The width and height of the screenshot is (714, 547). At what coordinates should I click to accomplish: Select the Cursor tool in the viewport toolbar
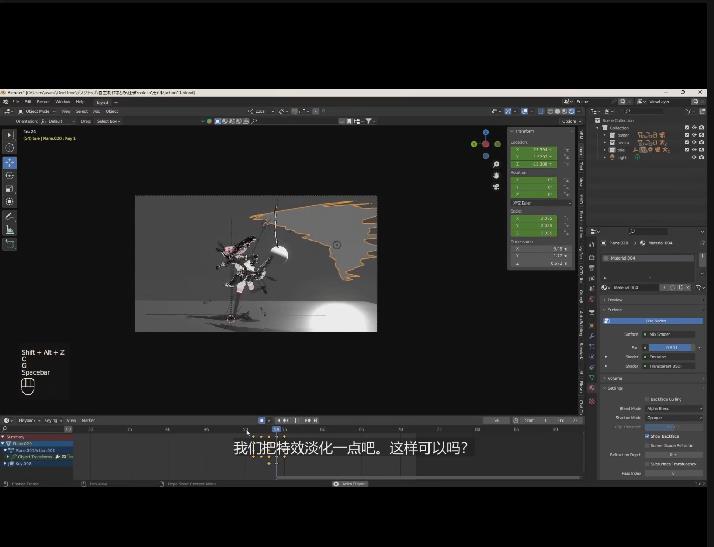10,148
